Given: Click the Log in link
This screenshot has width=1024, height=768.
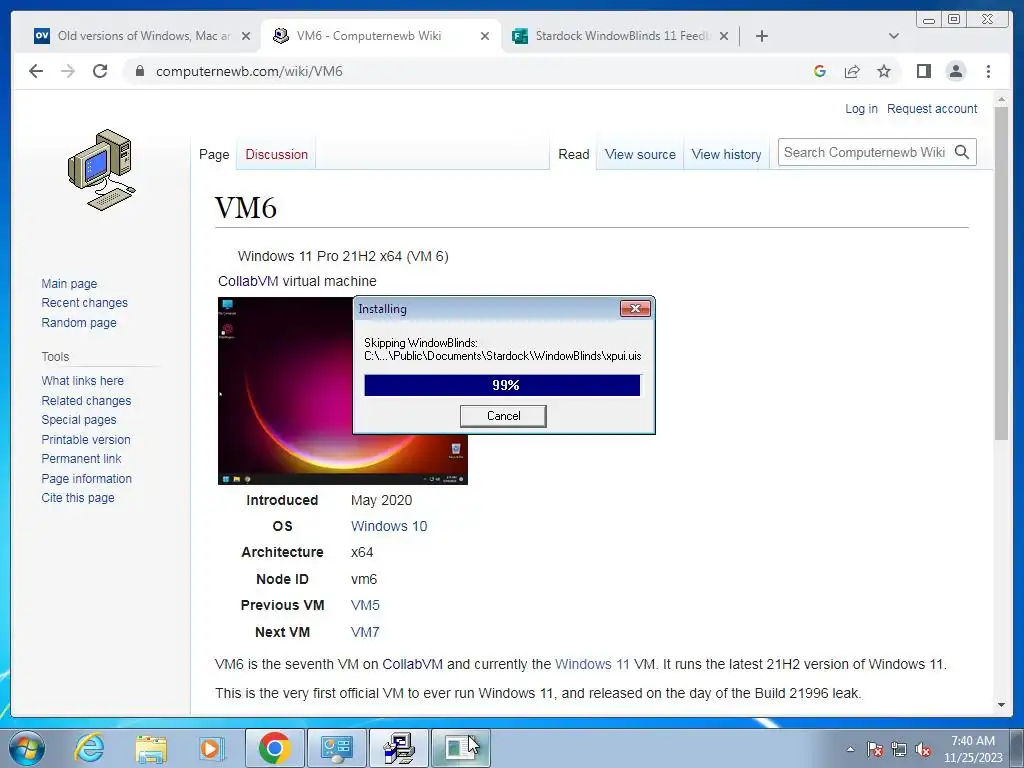Looking at the screenshot, I should 861,109.
